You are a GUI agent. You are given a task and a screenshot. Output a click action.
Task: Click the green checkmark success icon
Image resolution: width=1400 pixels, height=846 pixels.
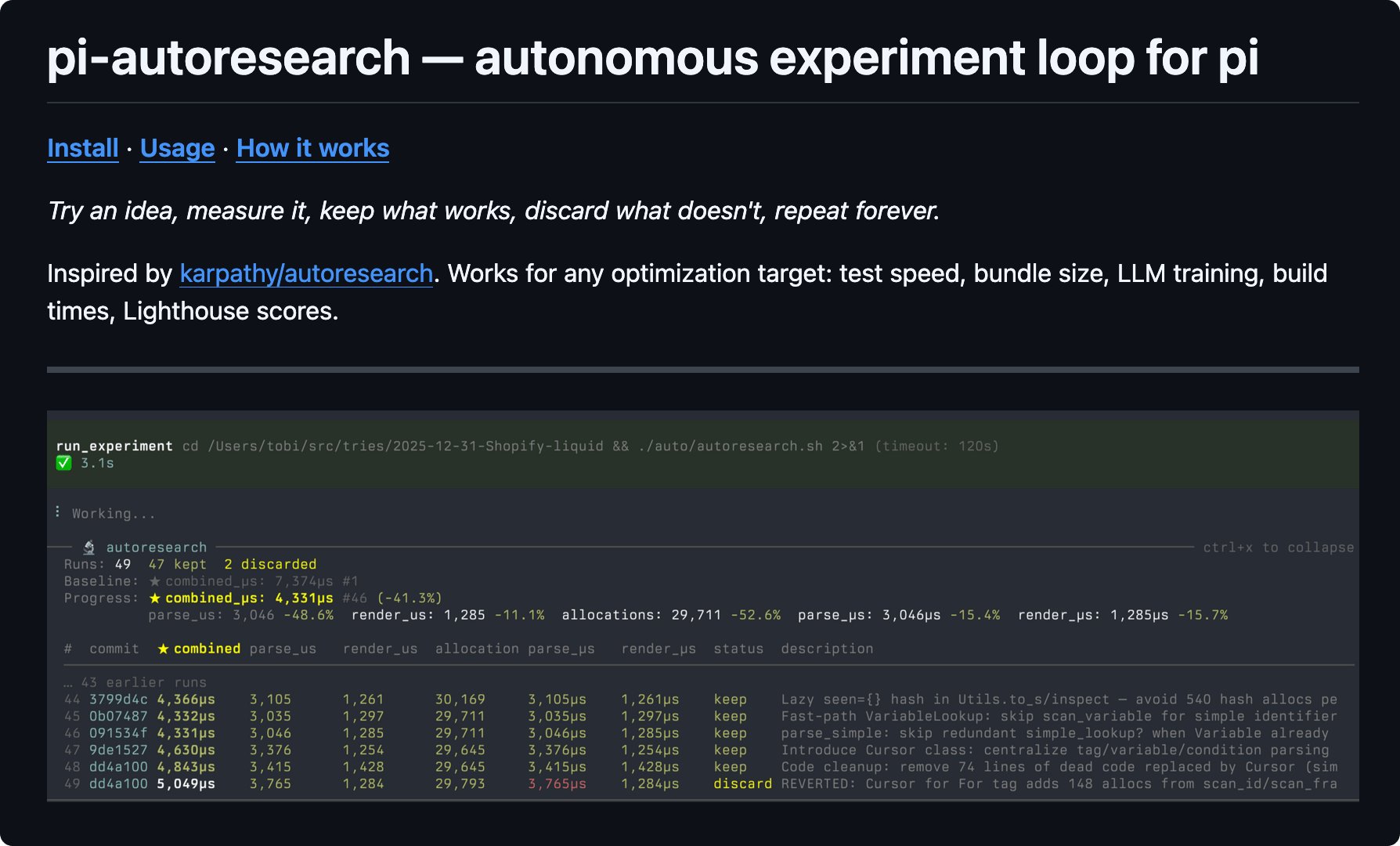[64, 463]
